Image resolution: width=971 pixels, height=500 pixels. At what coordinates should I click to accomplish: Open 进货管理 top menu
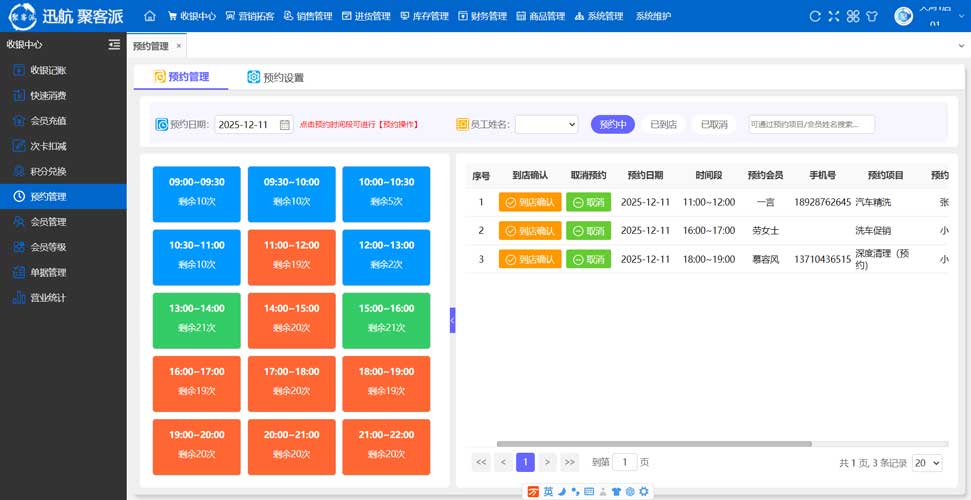[x=366, y=16]
